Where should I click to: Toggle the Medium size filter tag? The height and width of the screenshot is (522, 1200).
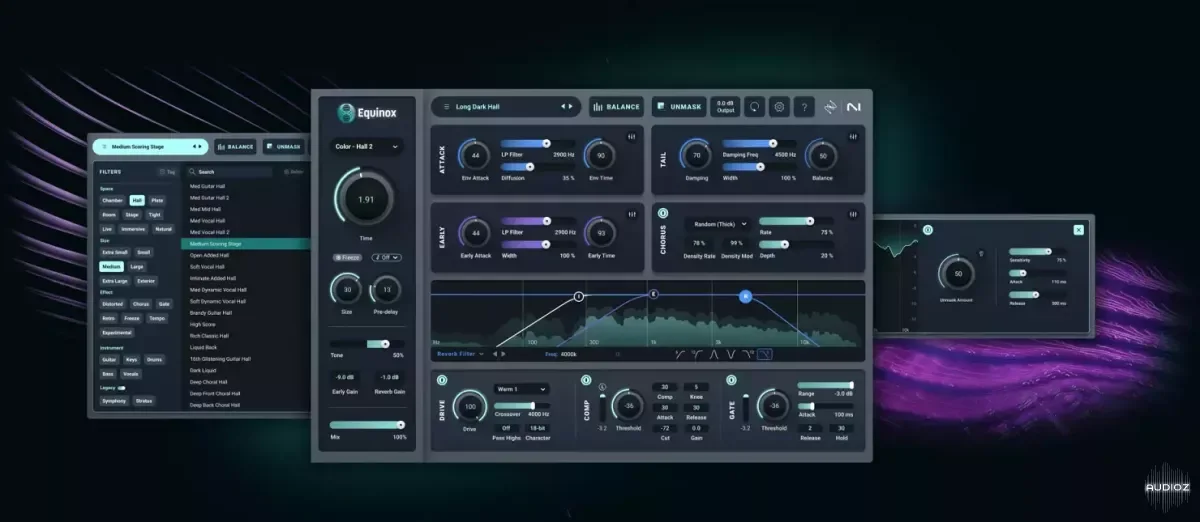pyautogui.click(x=111, y=267)
